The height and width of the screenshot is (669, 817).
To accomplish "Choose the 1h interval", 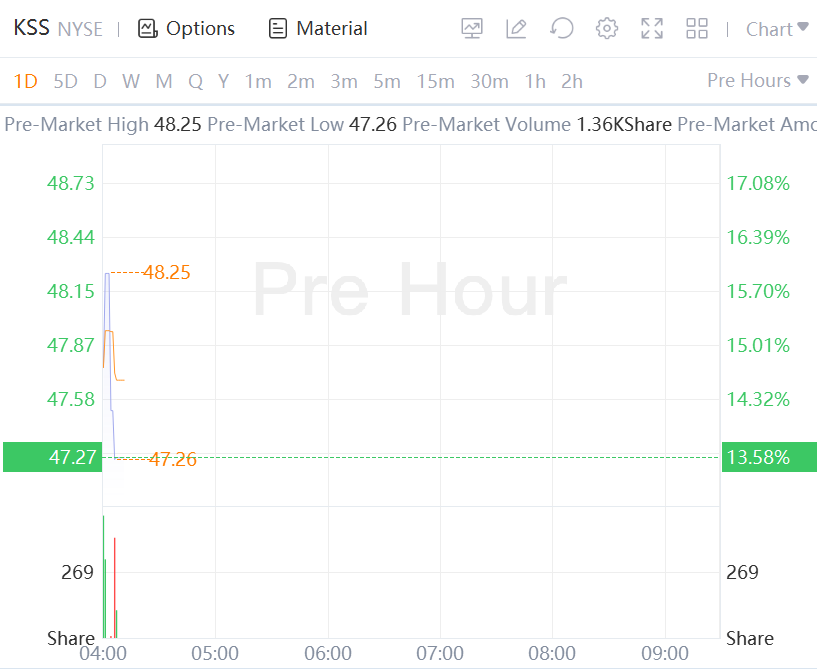I will [x=535, y=81].
